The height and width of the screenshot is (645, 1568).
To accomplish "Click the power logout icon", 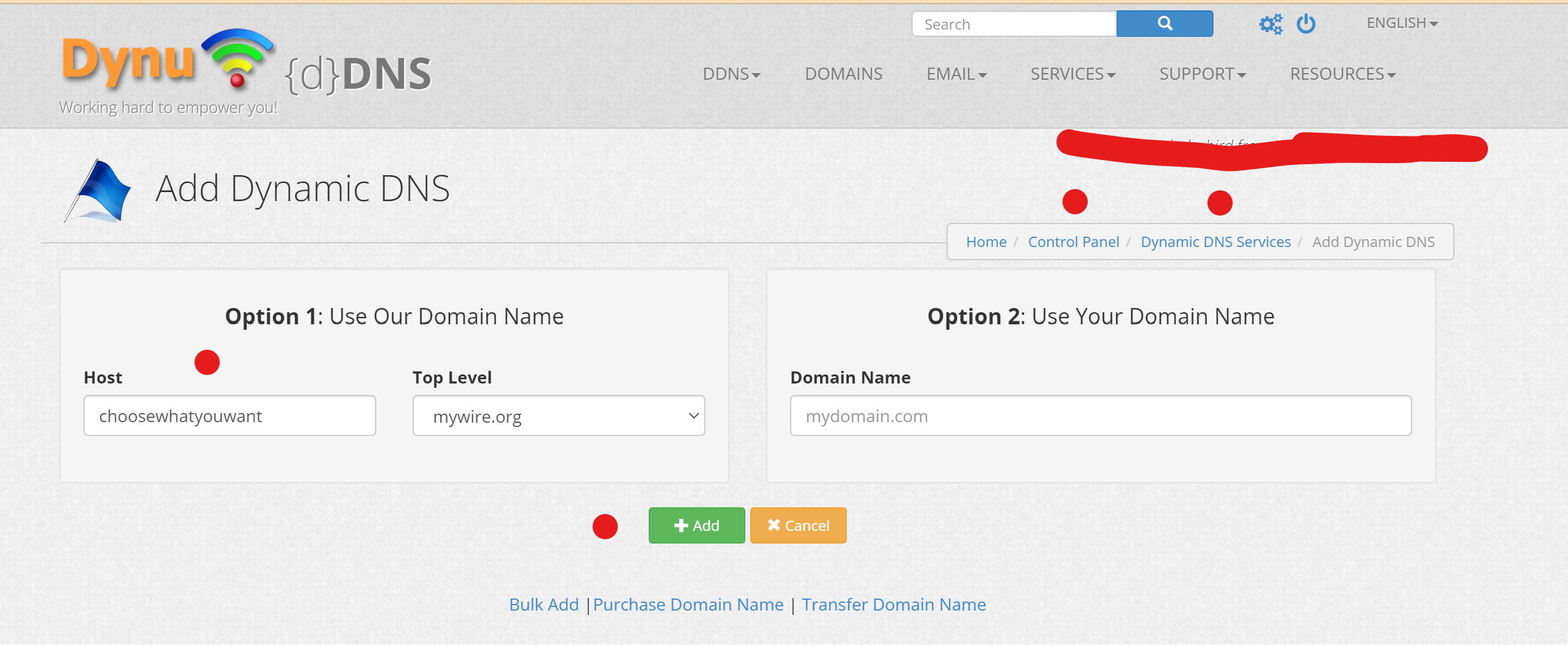I will pyautogui.click(x=1306, y=24).
